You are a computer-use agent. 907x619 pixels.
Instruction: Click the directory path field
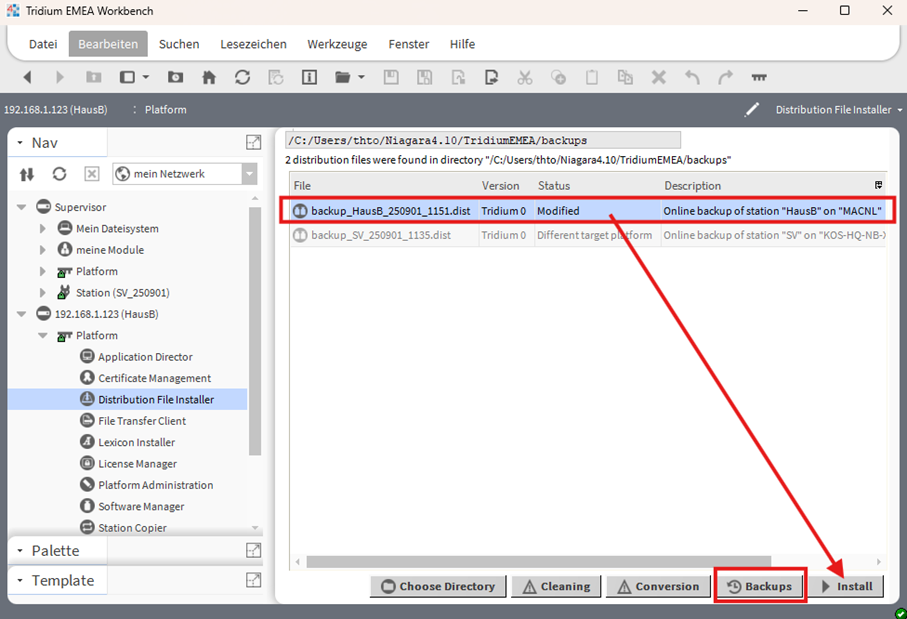pyautogui.click(x=483, y=140)
